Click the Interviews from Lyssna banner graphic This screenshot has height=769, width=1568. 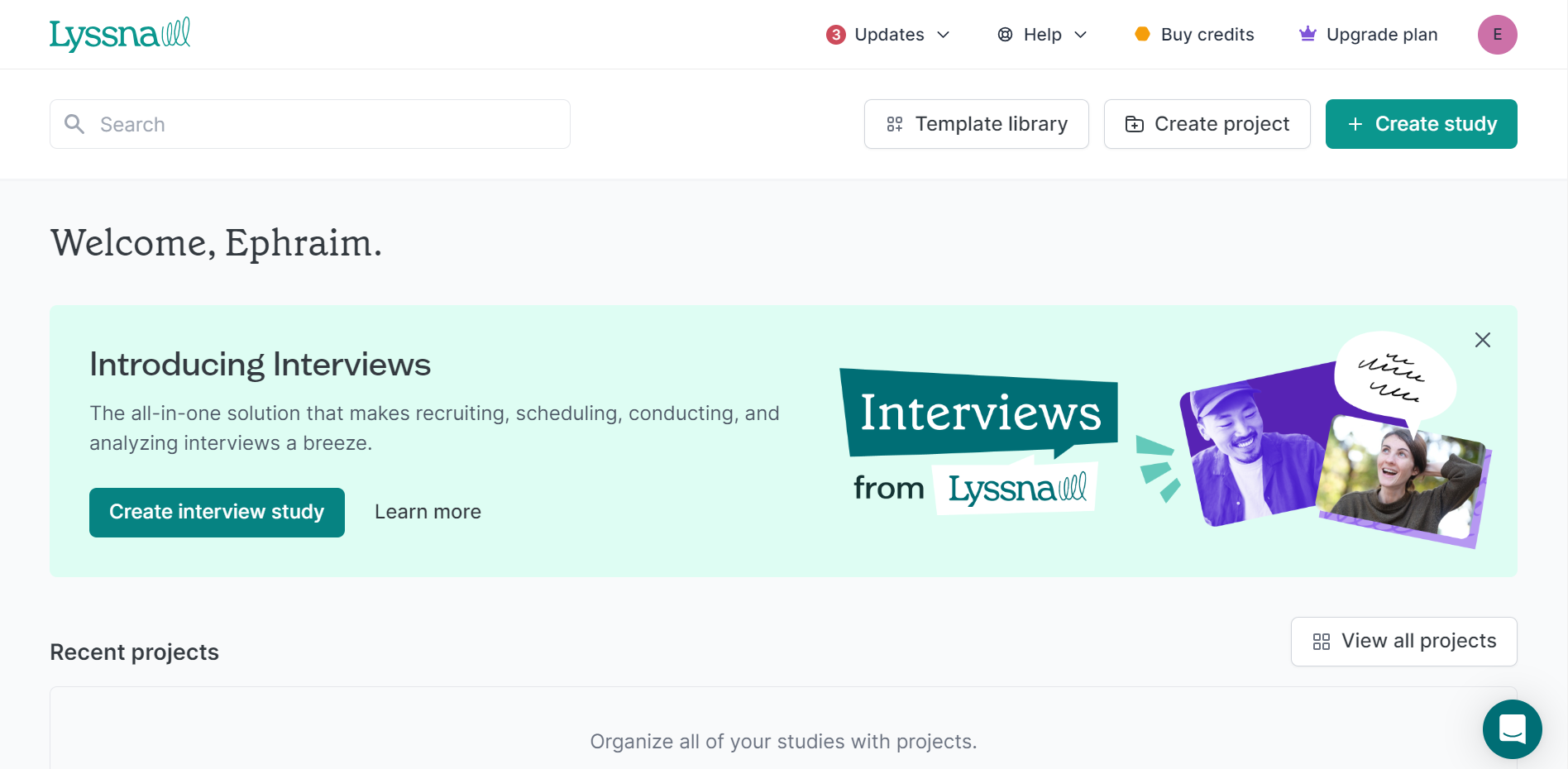(979, 442)
